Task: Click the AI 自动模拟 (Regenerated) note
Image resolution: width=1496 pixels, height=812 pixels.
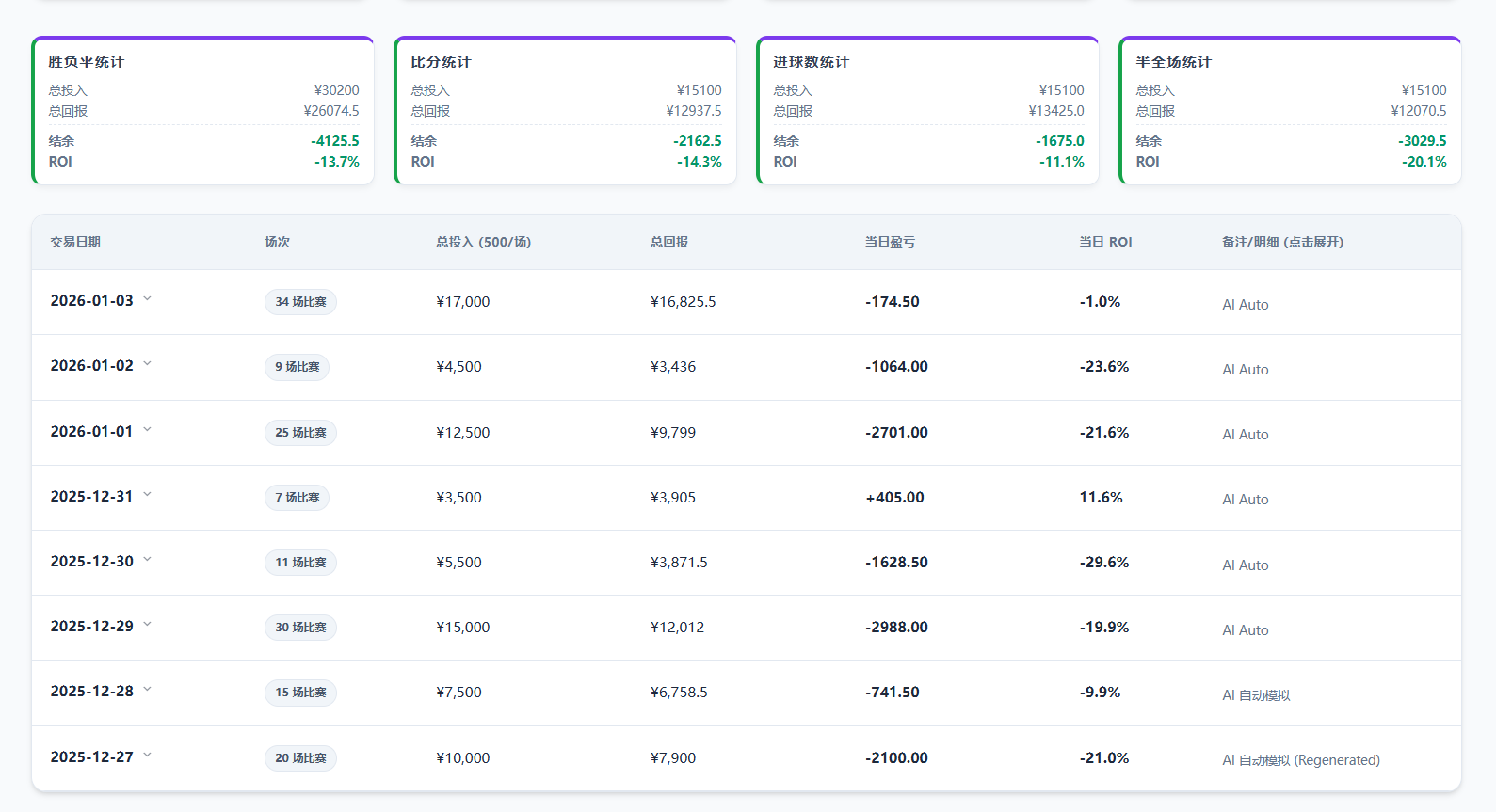Action: [1300, 760]
